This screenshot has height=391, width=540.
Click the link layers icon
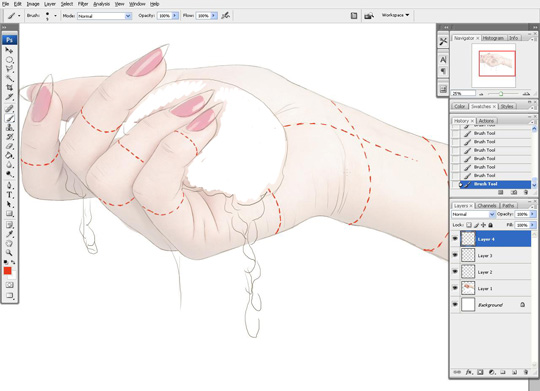(x=457, y=372)
